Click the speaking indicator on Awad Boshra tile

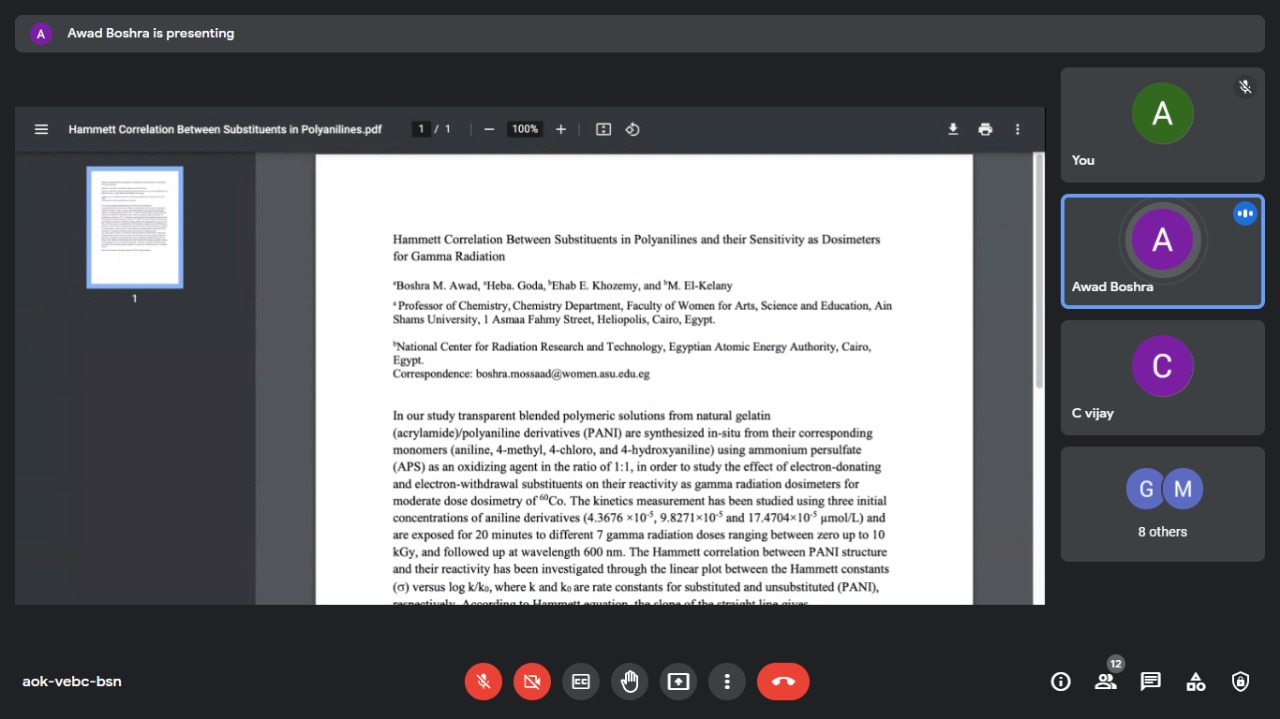coord(1245,213)
